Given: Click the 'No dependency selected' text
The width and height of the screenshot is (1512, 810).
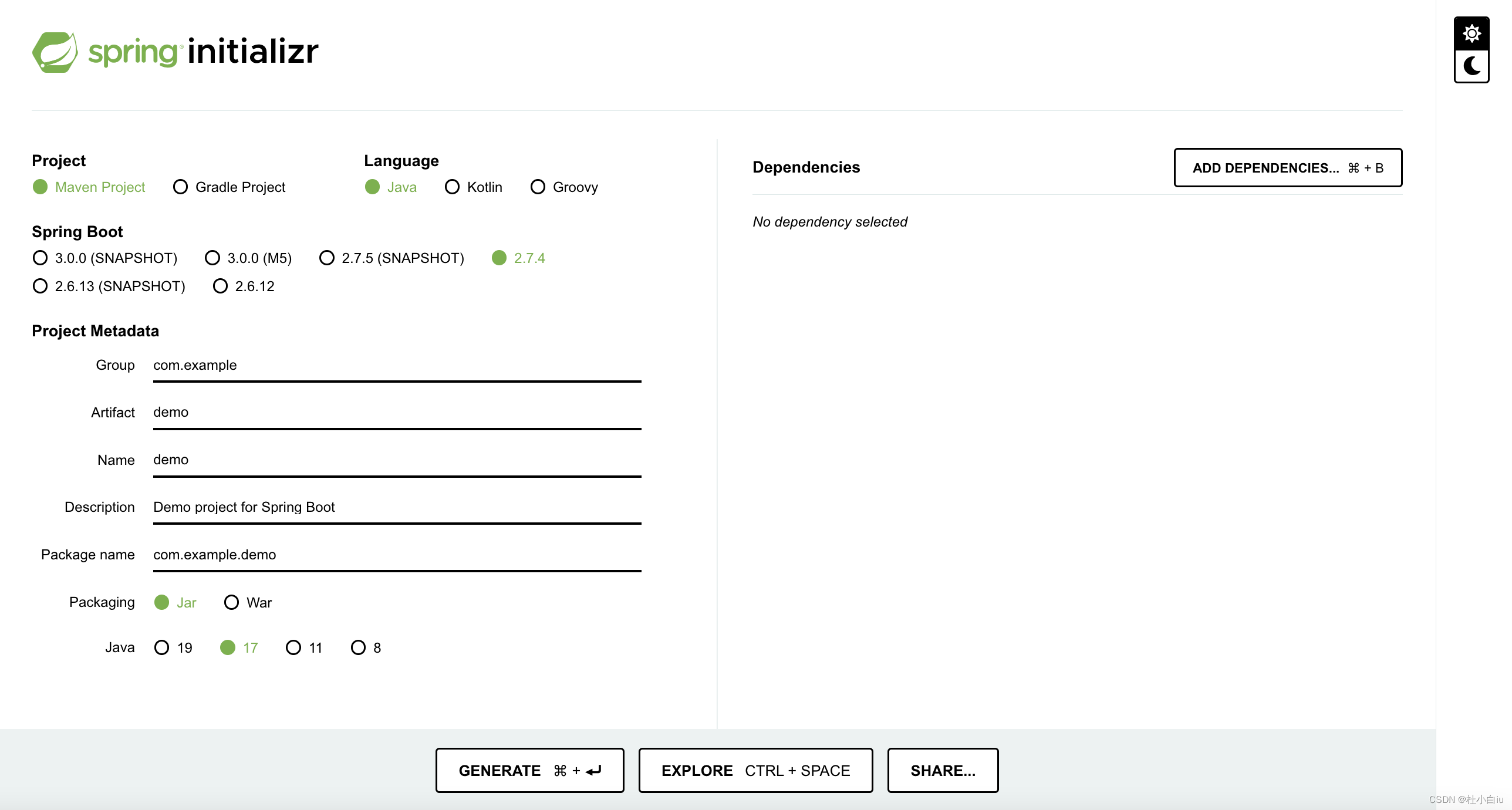Looking at the screenshot, I should 830,222.
